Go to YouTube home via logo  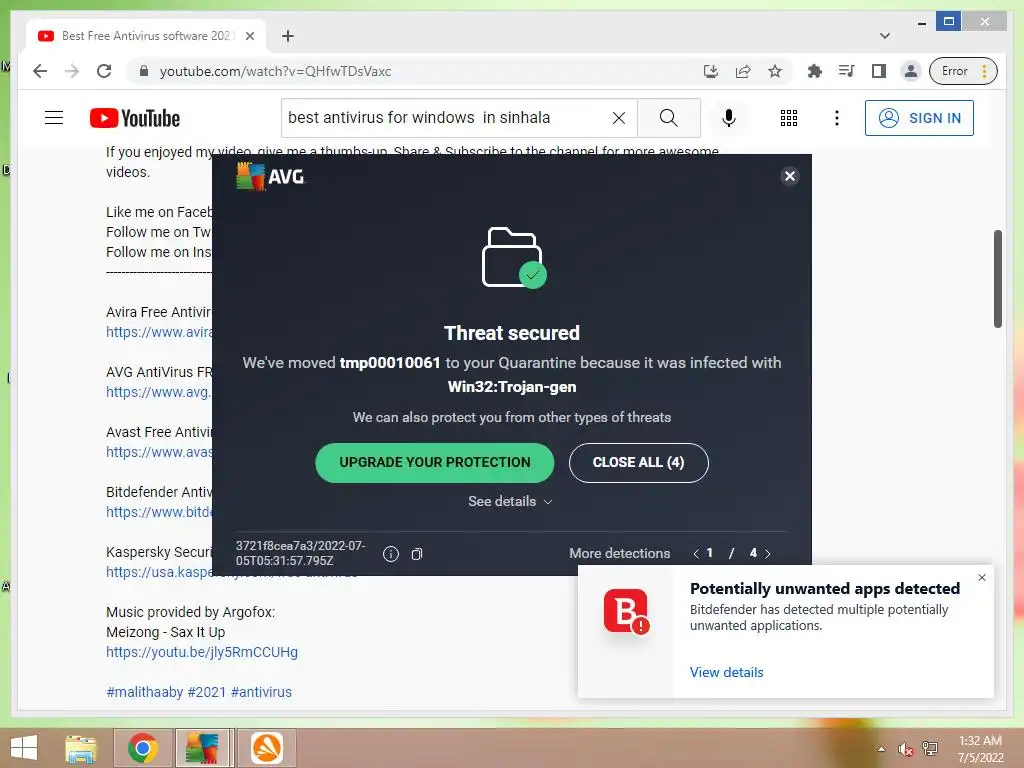click(x=135, y=118)
